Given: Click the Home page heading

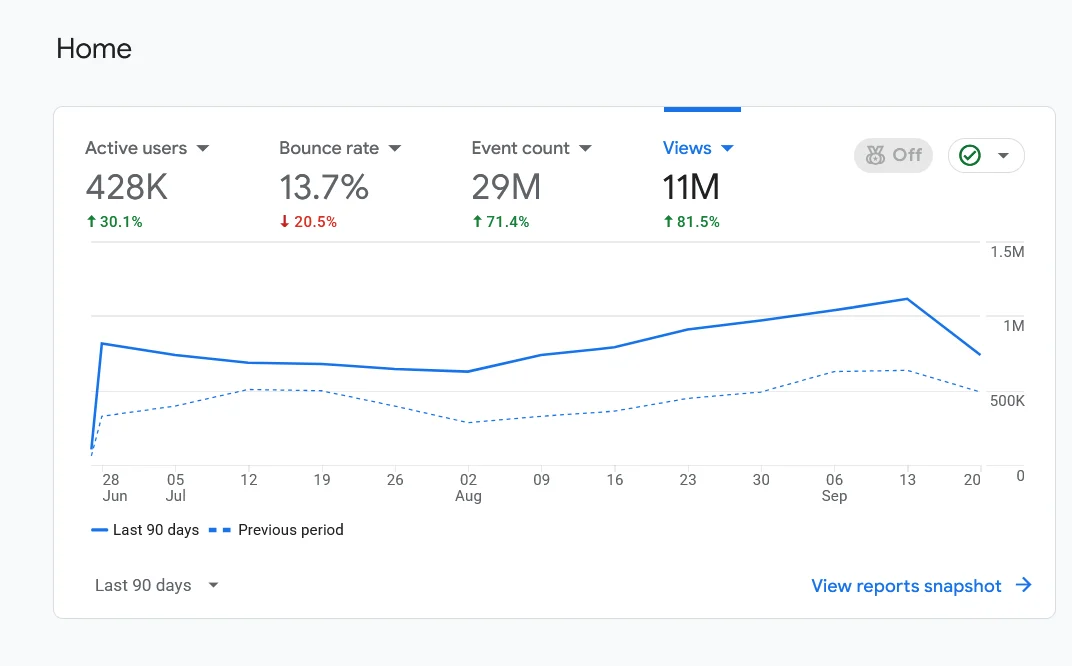Looking at the screenshot, I should 94,49.
